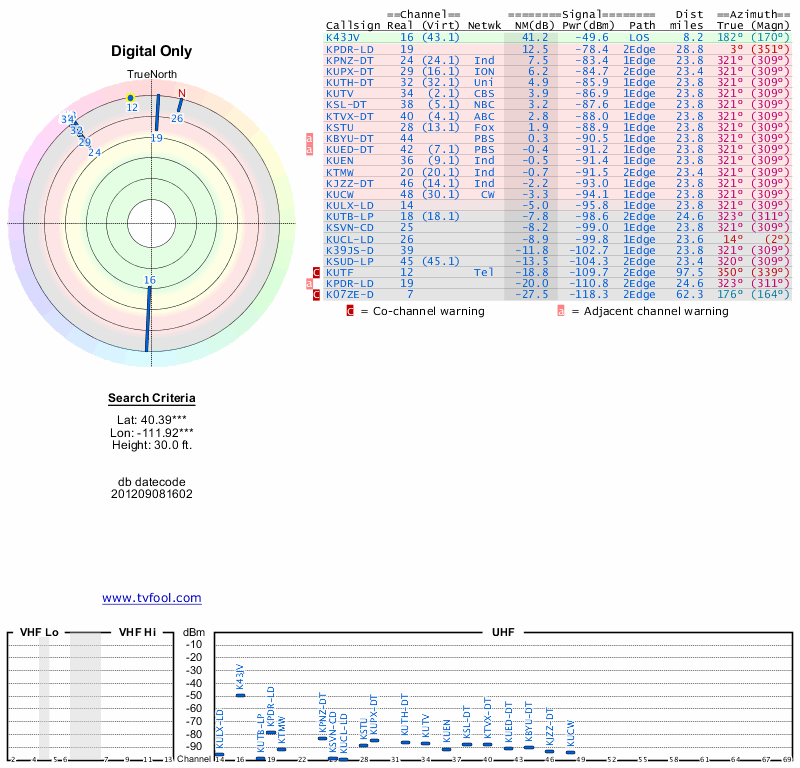This screenshot has height=768, width=800.
Task: Click the KUCL-LD callsign in the table
Action: pos(350,239)
